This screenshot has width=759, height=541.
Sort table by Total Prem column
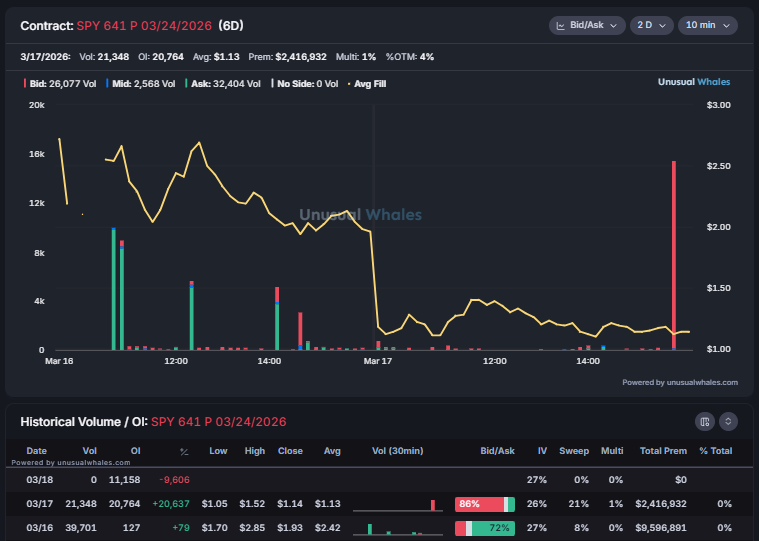(x=663, y=451)
